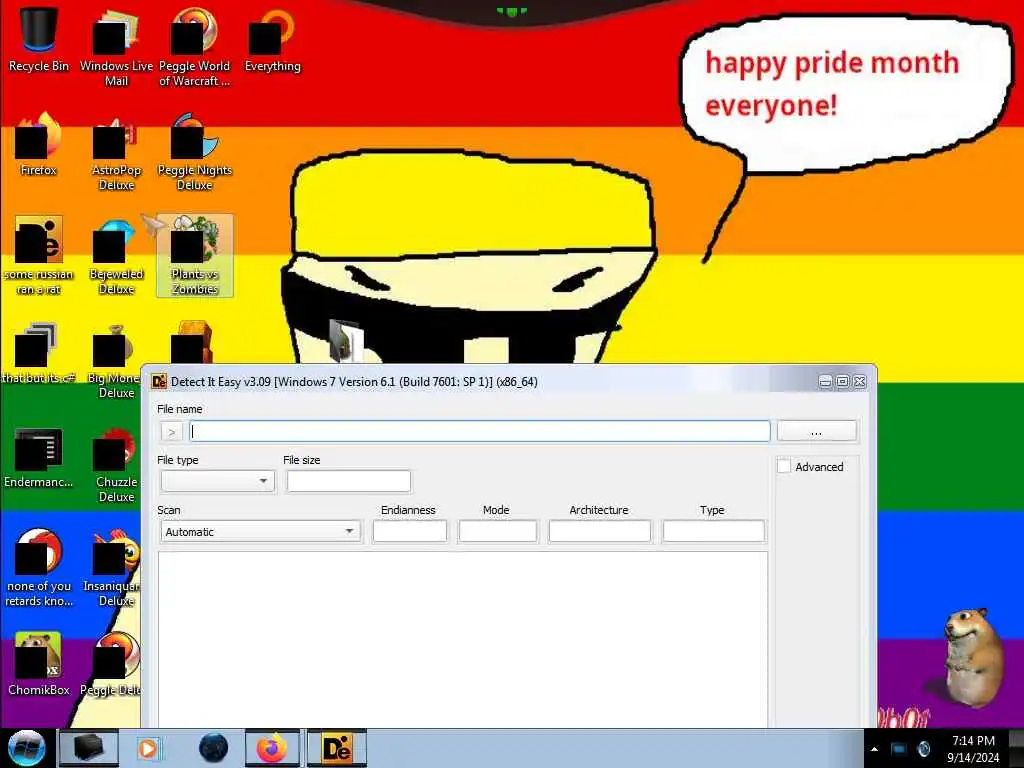The height and width of the screenshot is (768, 1024).
Task: Open Peggle Nights Deluxe desktop icon
Action: click(195, 152)
